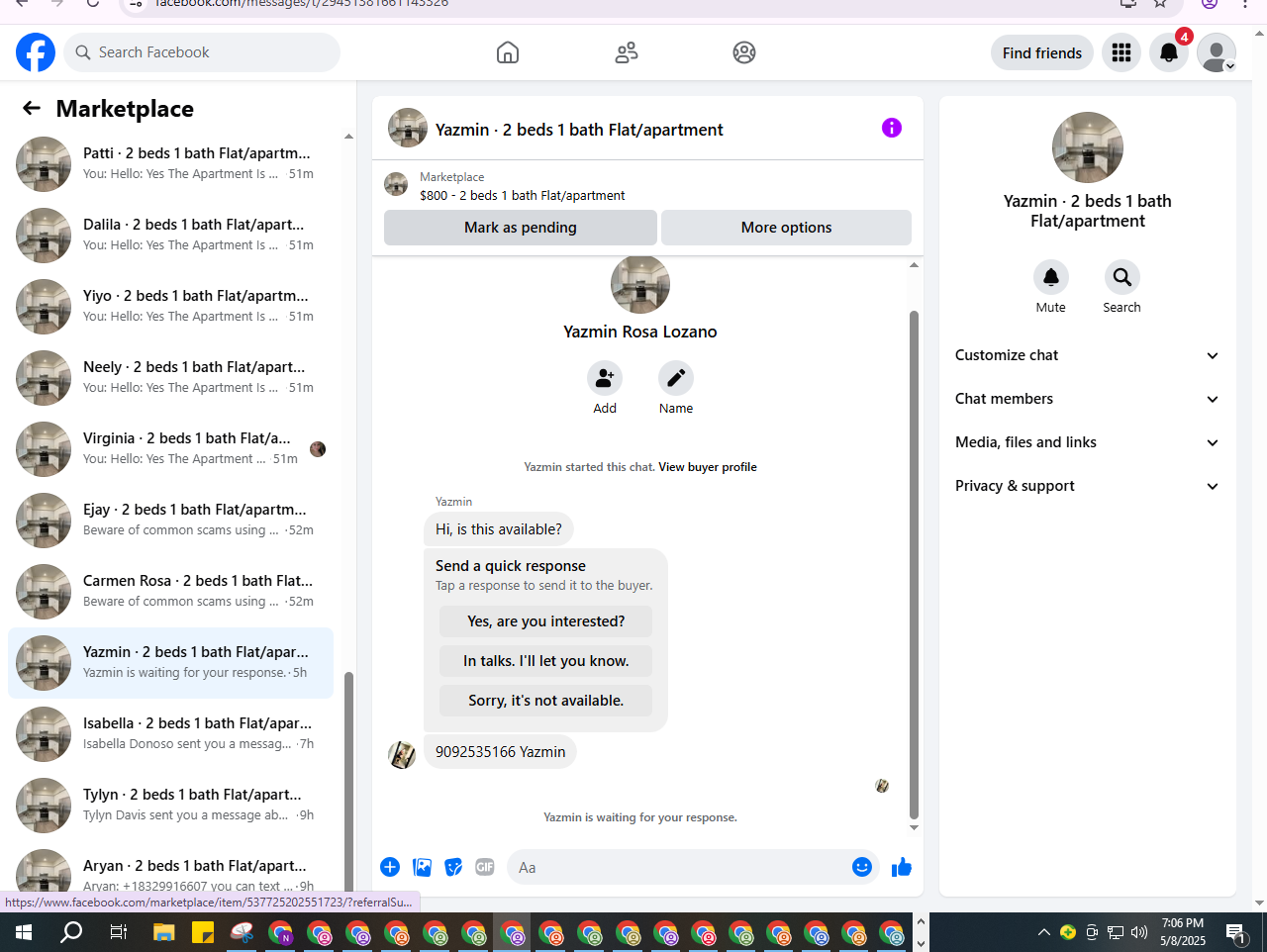Add people to Yazmin's chat

tap(605, 378)
